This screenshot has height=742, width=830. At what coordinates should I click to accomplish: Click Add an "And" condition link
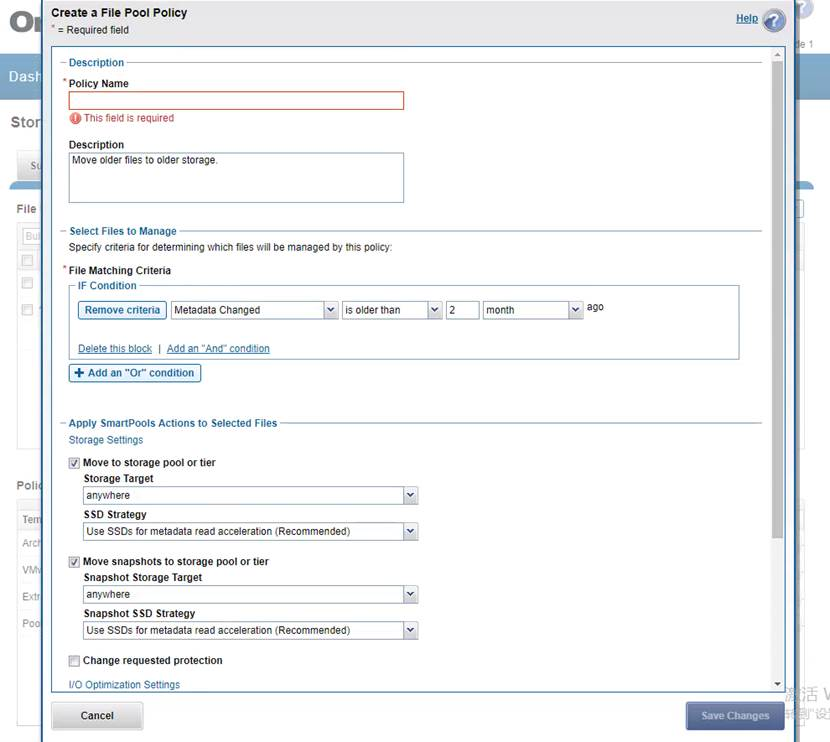(218, 349)
